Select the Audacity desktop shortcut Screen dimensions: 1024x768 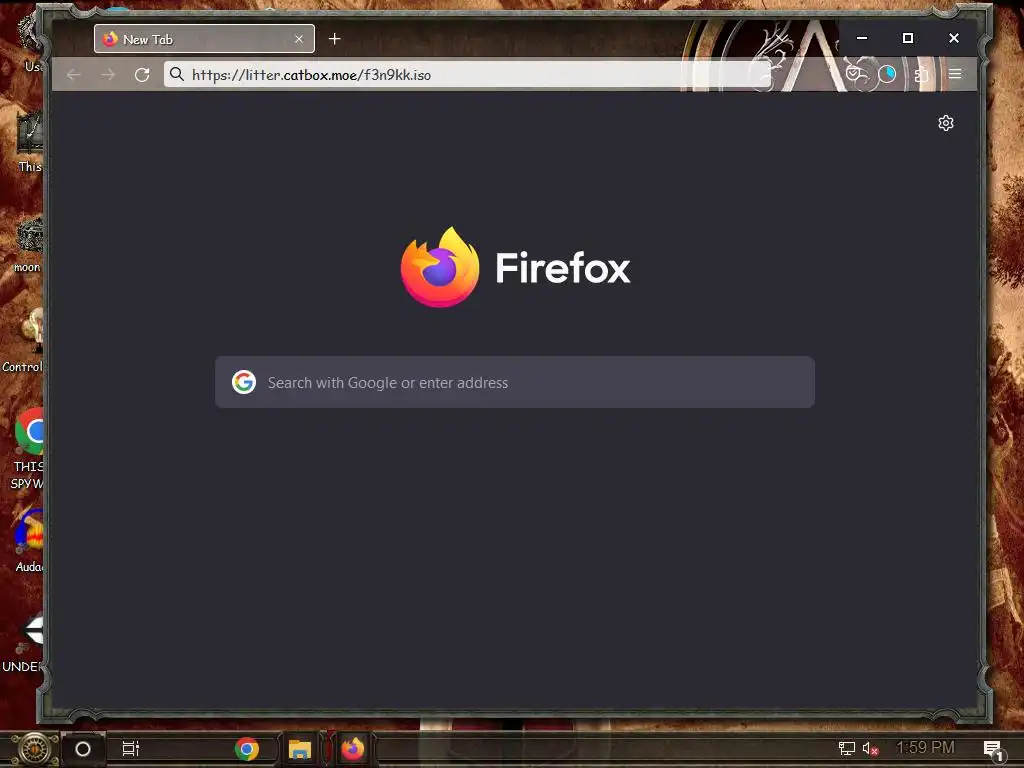point(29,542)
